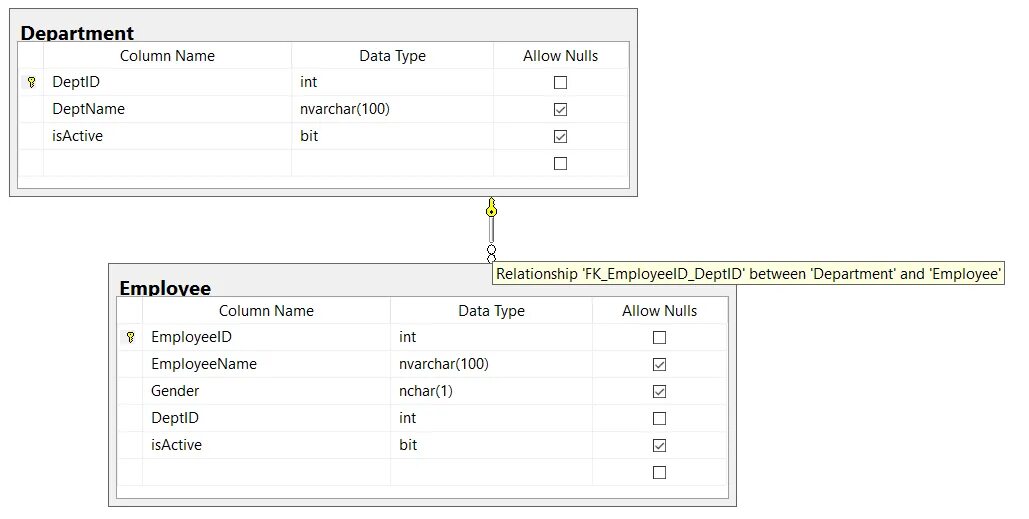Image resolution: width=1029 pixels, height=519 pixels.
Task: Select the yellow key end of relationship line
Action: click(491, 209)
